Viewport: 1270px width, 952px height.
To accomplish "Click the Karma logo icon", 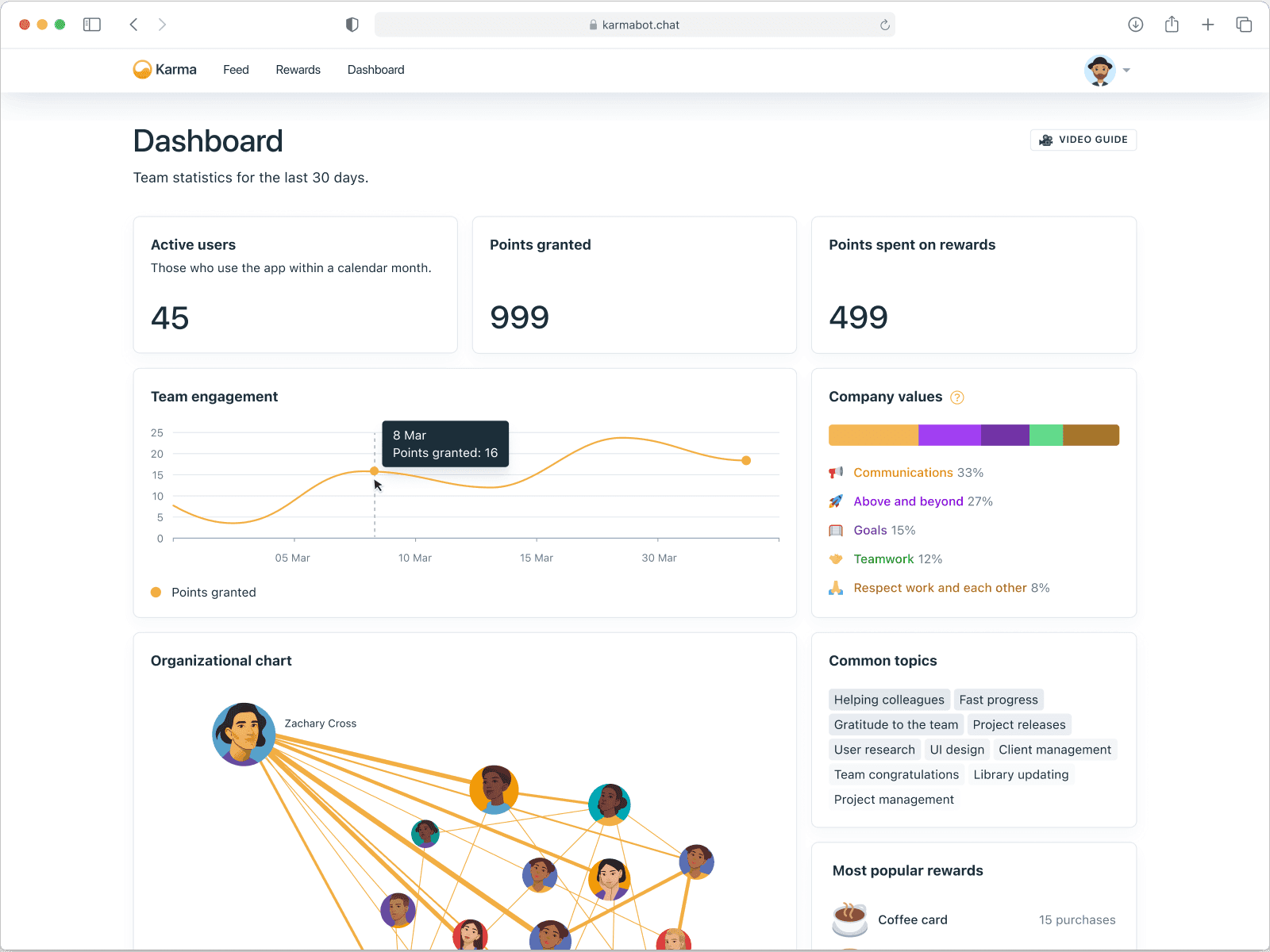I will (142, 70).
